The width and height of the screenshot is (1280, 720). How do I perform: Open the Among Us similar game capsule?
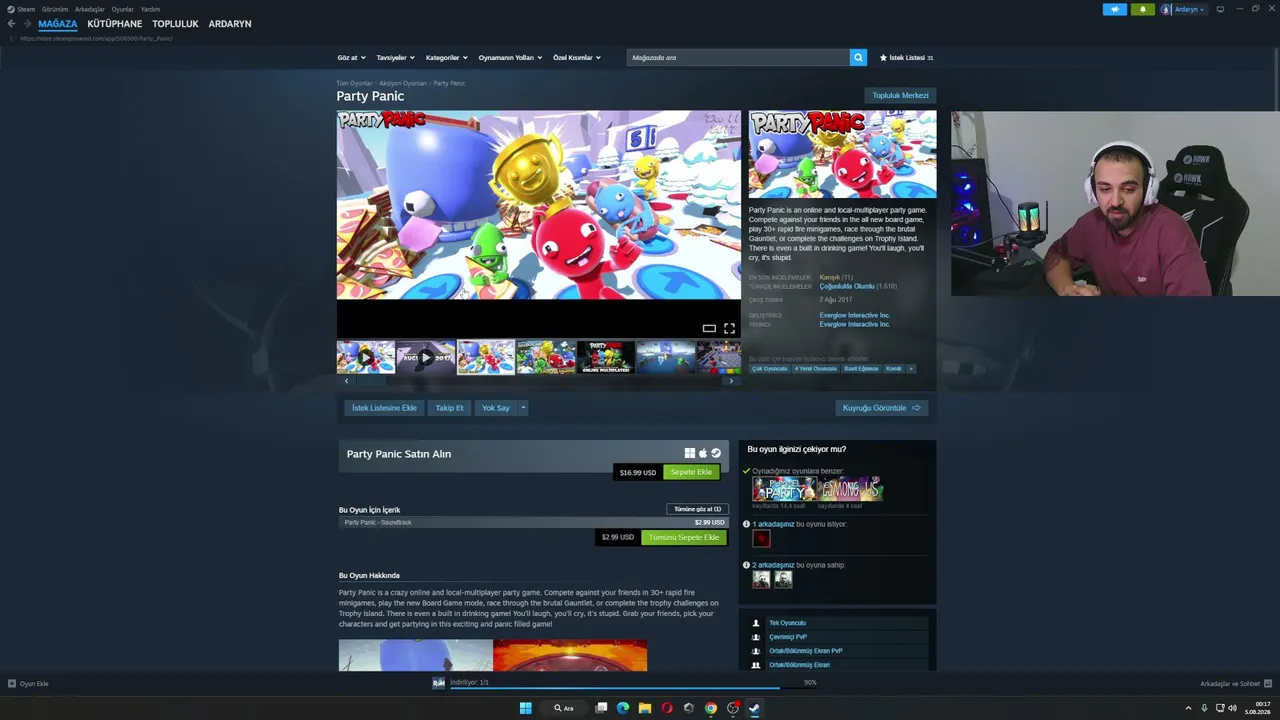click(x=851, y=489)
